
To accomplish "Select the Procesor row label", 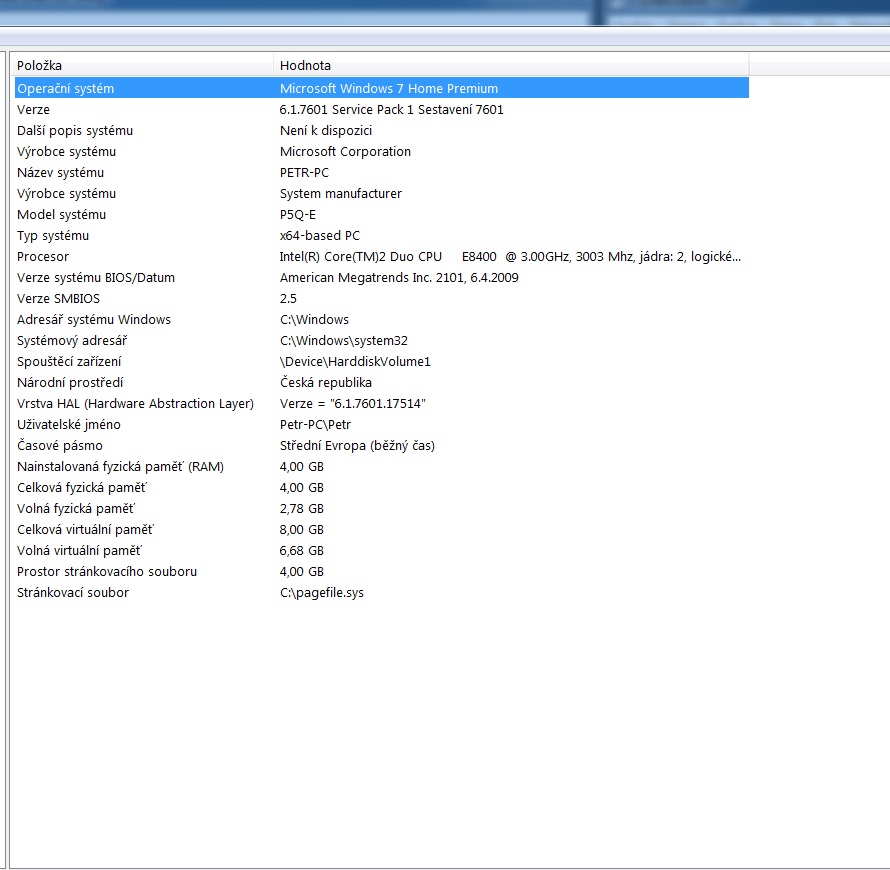I will coord(43,257).
